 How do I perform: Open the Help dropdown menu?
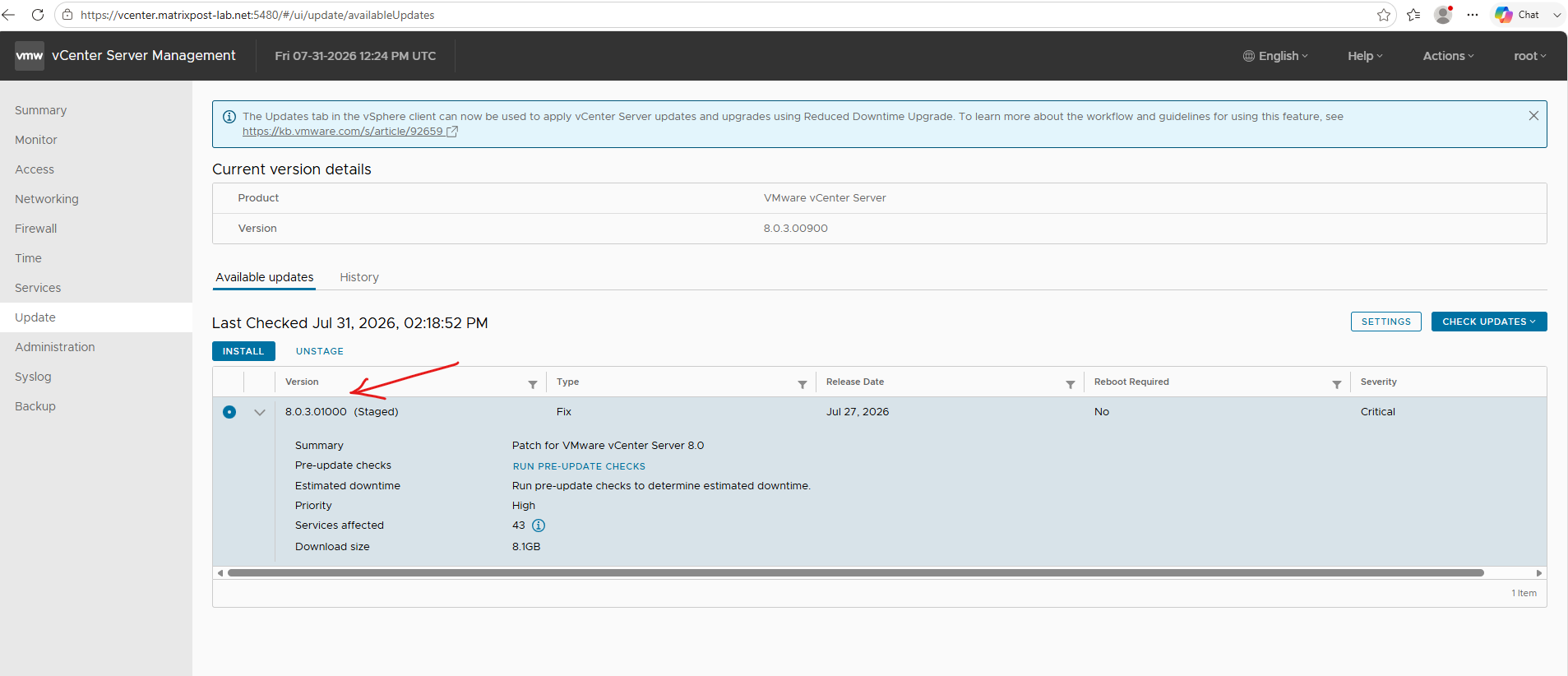tap(1365, 56)
